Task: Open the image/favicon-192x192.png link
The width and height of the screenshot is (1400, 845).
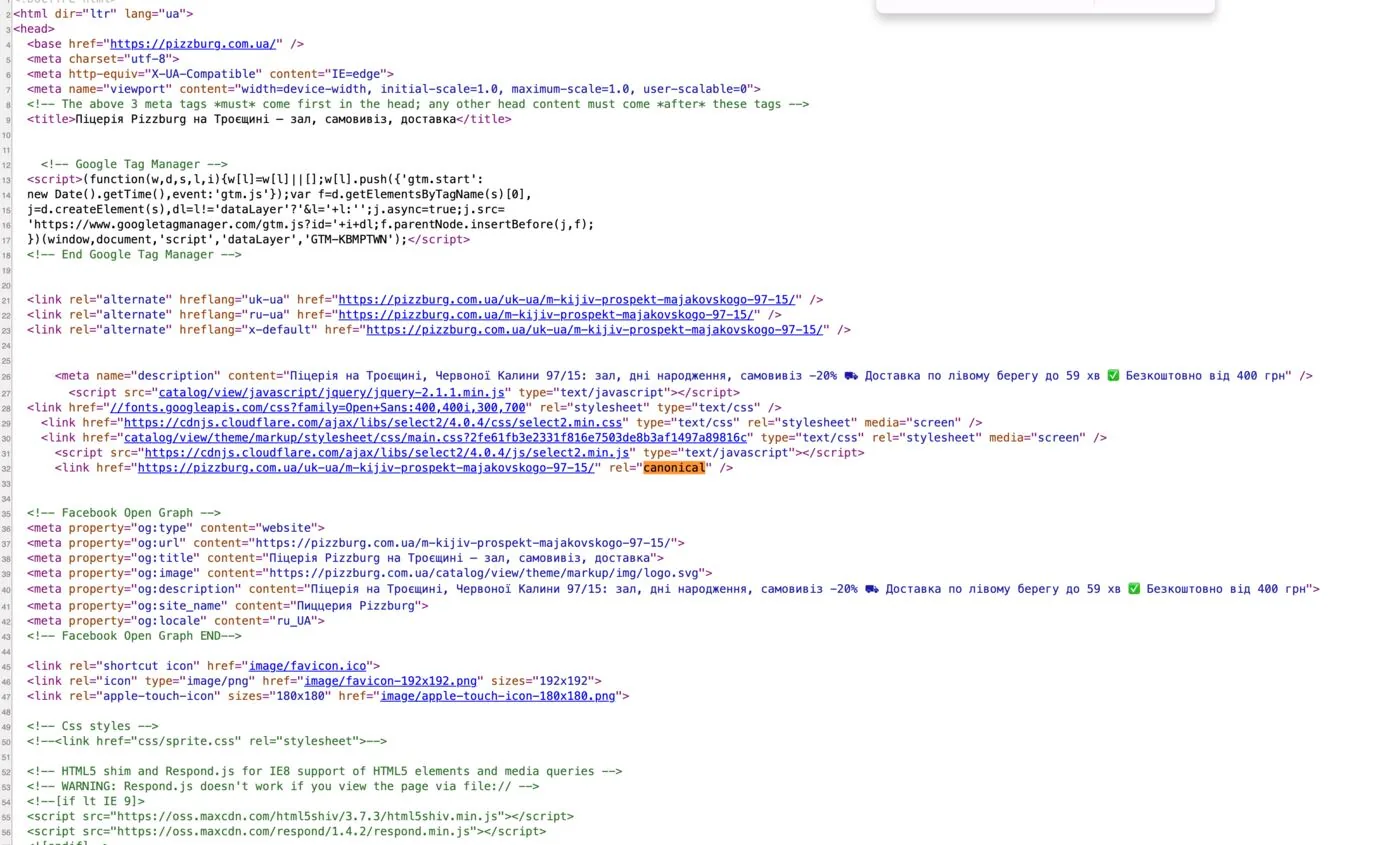Action: click(391, 681)
